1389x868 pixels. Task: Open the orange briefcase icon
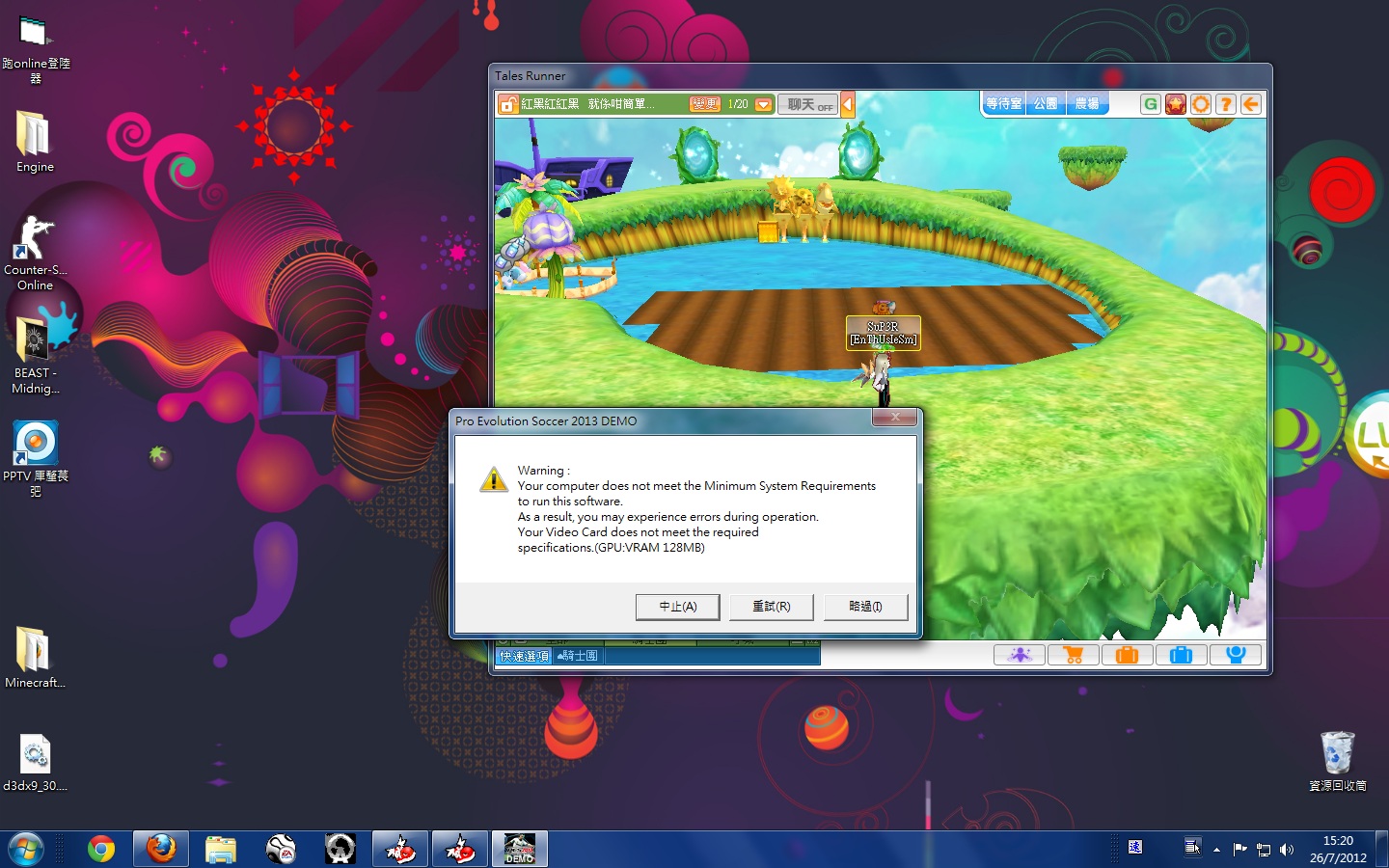1127,656
